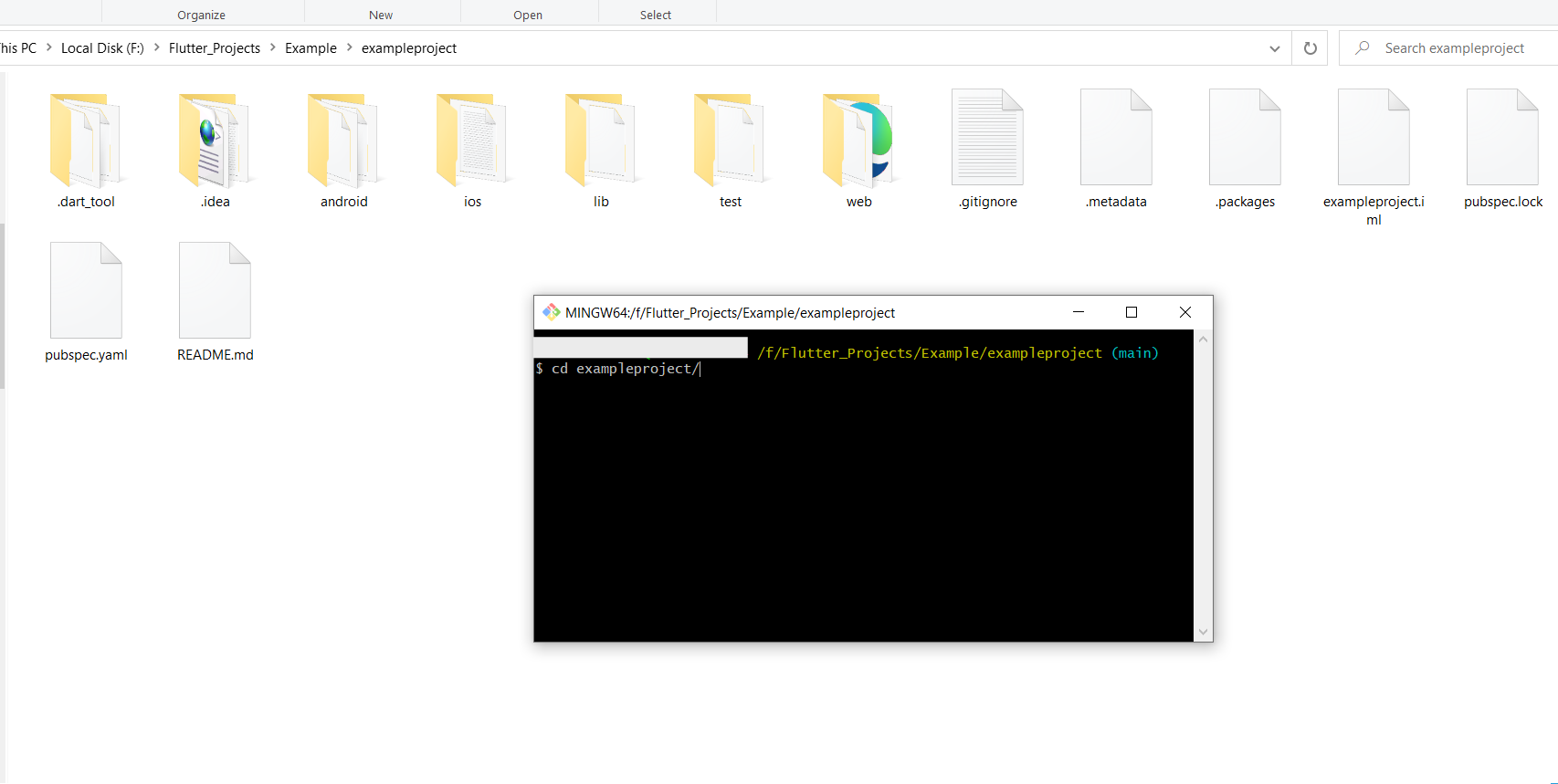Viewport: 1558px width, 784px height.
Task: Select the .metadata file icon
Action: point(1116,137)
